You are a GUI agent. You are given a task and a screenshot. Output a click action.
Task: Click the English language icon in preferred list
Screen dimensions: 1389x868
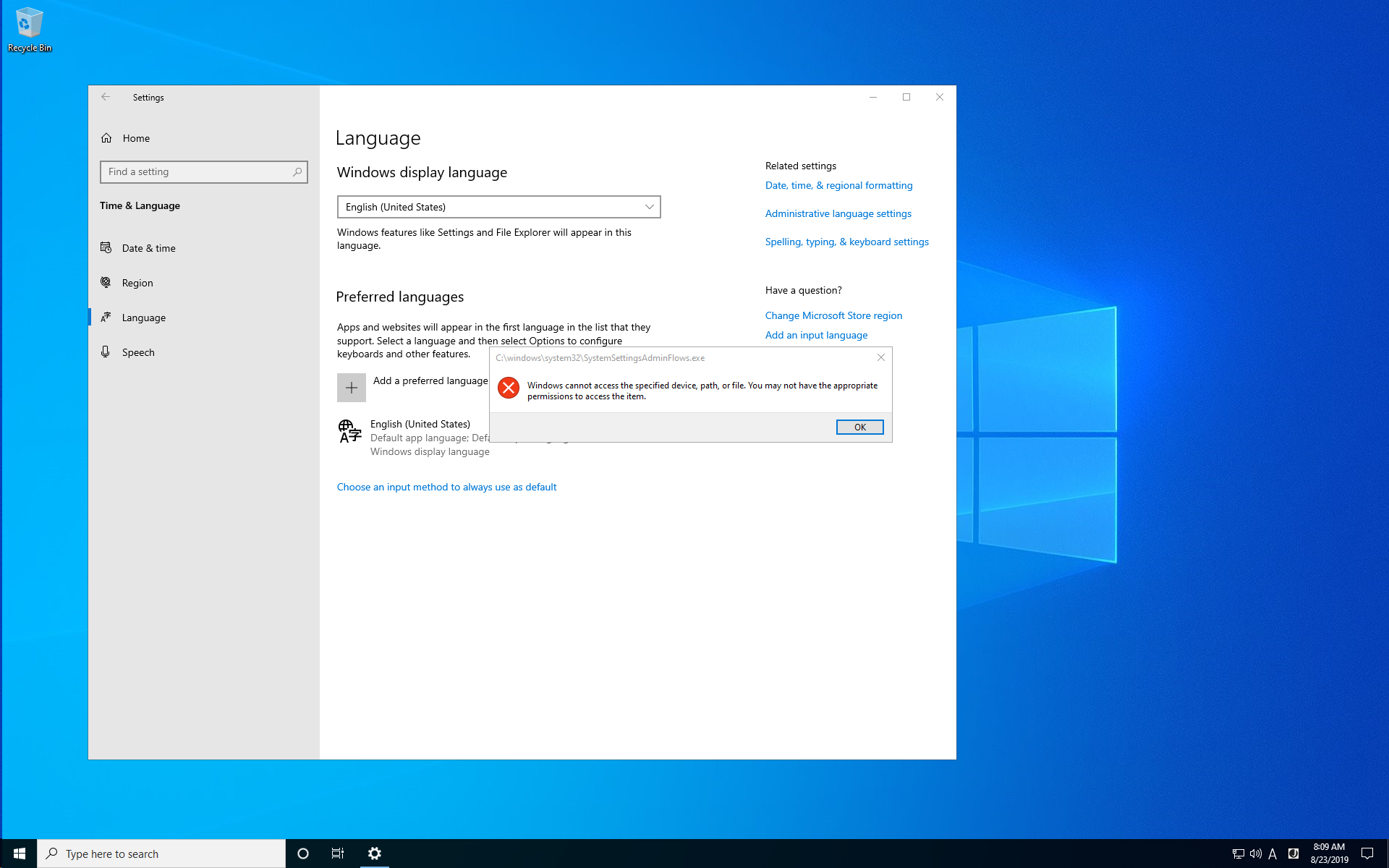click(349, 431)
